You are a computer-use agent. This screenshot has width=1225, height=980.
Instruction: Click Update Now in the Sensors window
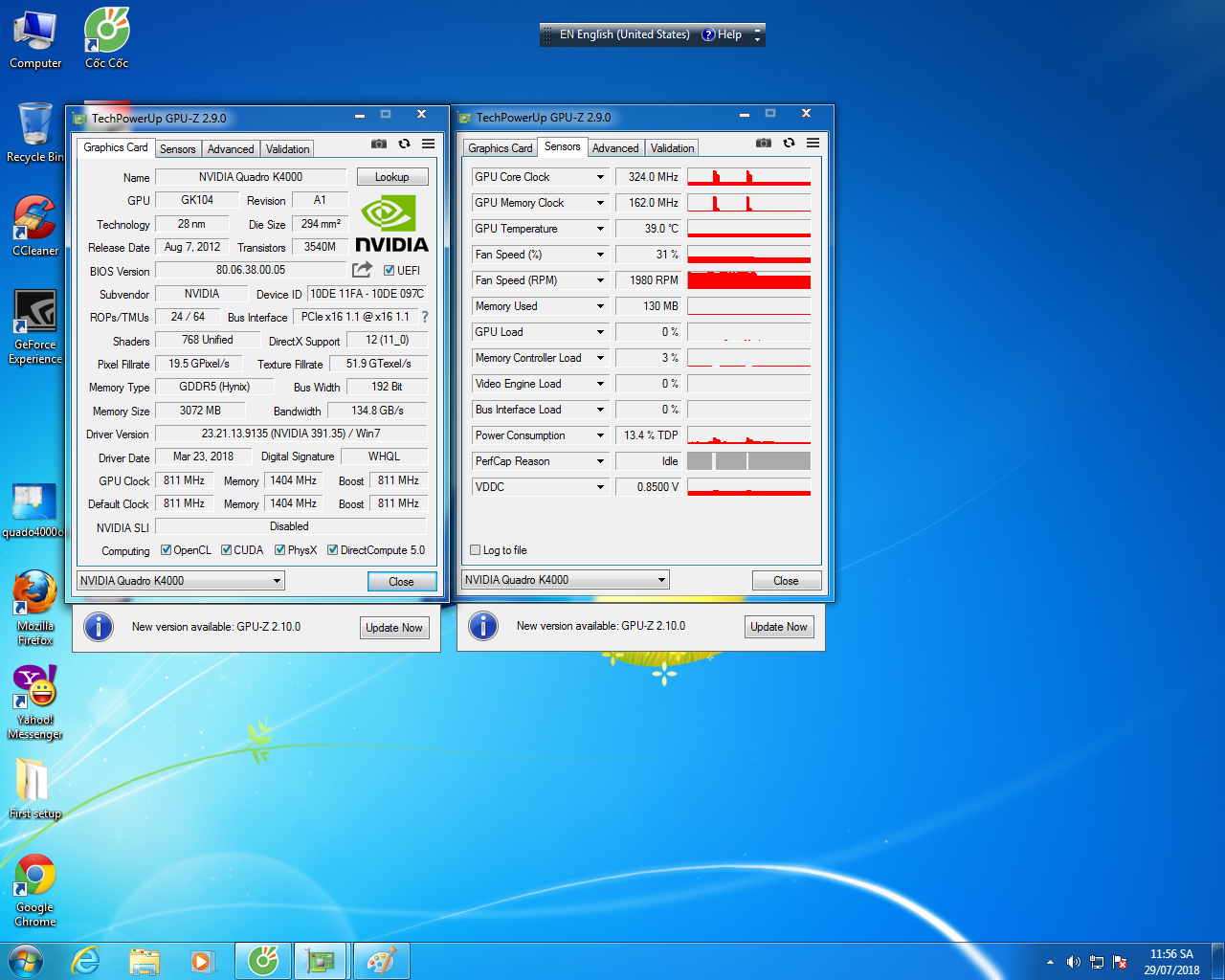[778, 627]
